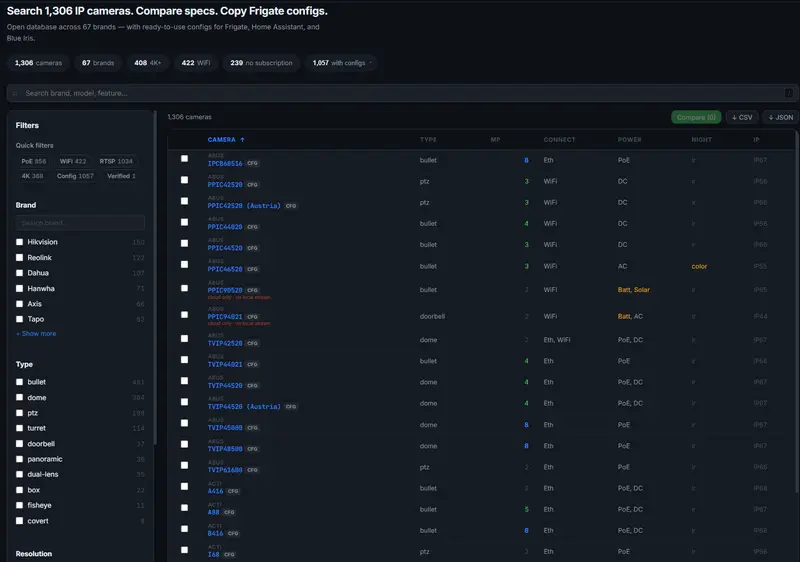The image size is (800, 562).
Task: Tick the Hikvision brand checkbox
Action: [19, 242]
